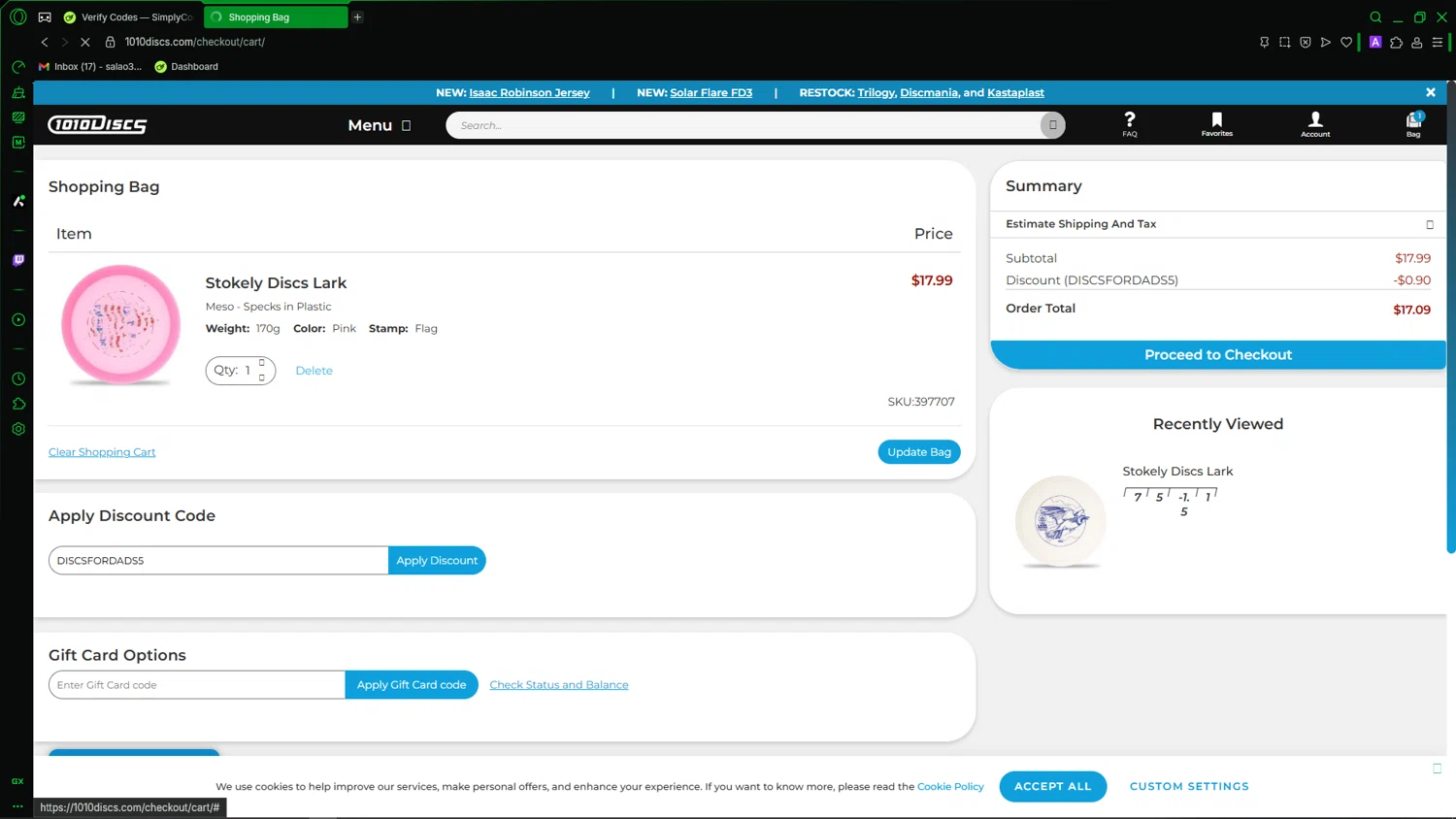Open the extensions puzzle icon in the toolbar
Viewport: 1456px width, 819px height.
(1396, 42)
